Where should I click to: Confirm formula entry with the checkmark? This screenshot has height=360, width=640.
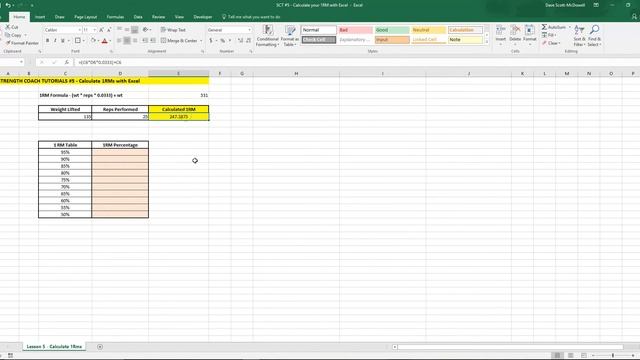click(x=54, y=62)
